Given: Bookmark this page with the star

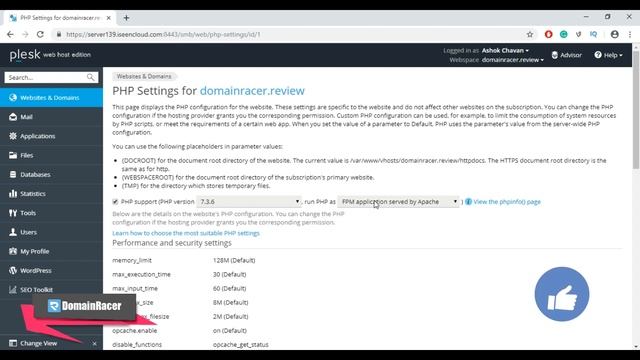Looking at the screenshot, I should click(x=530, y=34).
